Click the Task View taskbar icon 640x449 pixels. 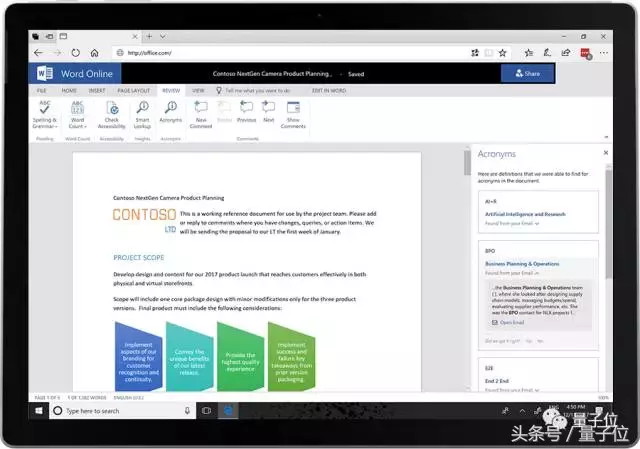(207, 411)
